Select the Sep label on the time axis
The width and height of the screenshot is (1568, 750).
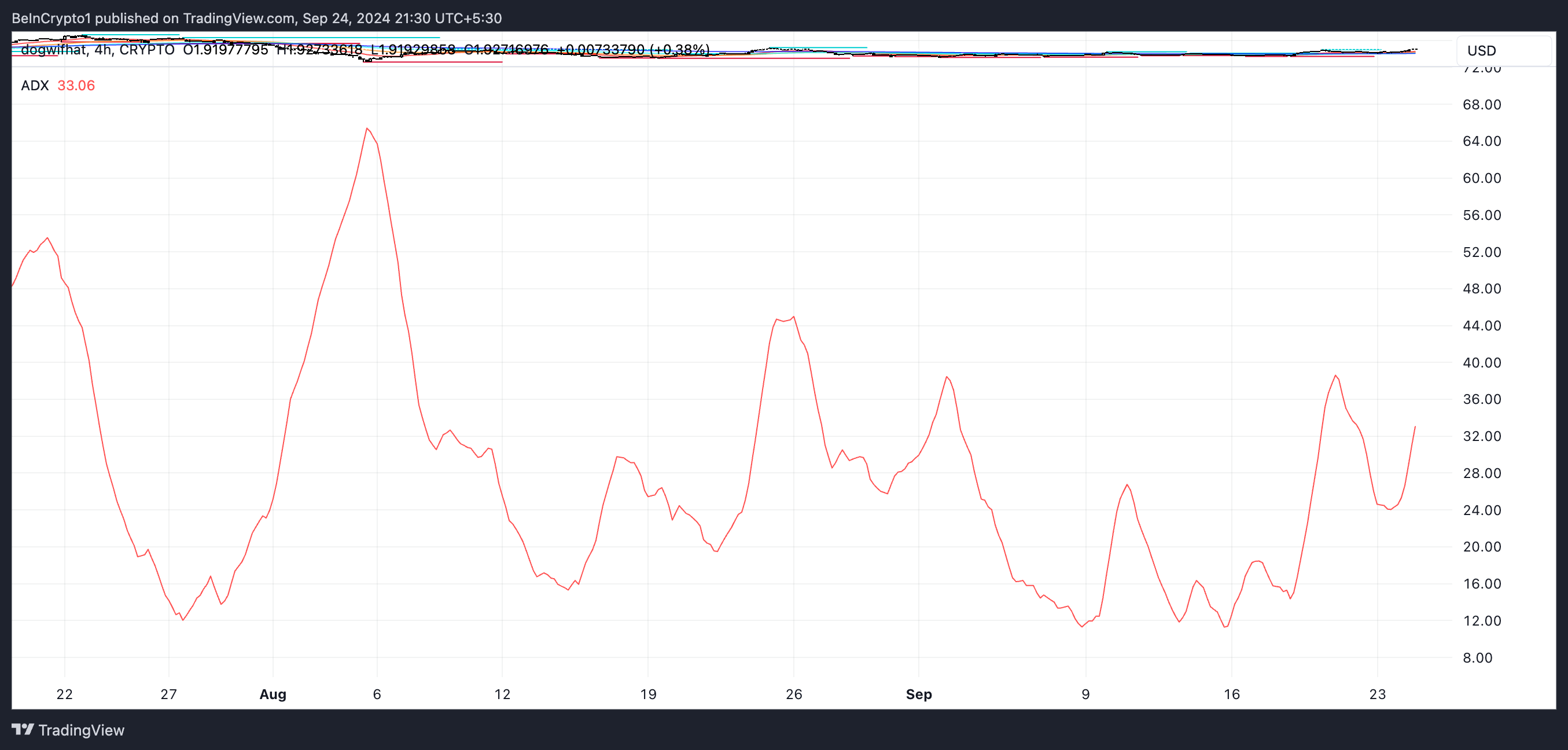pos(918,694)
